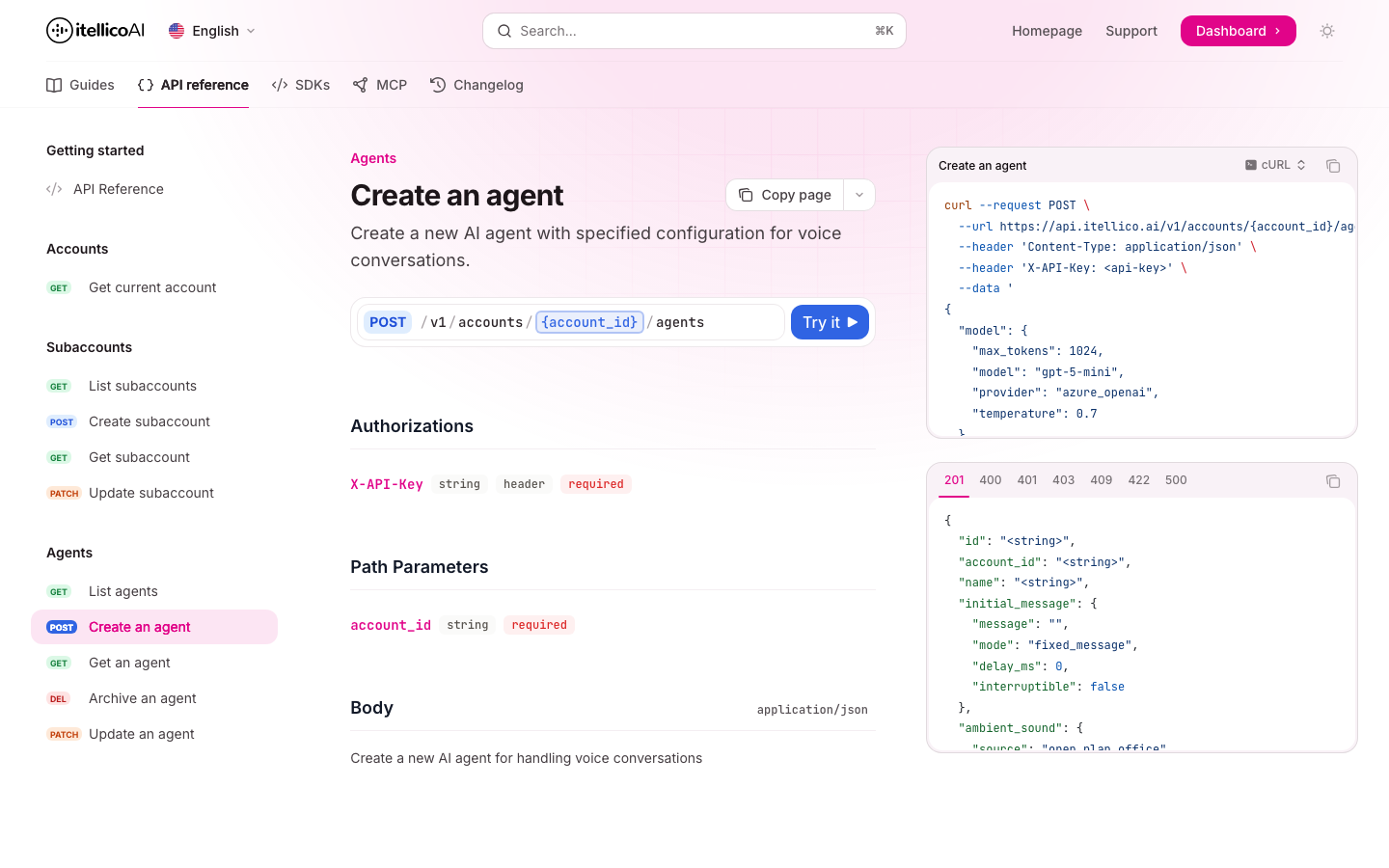Click the SDKs angle-bracket icon

[279, 85]
